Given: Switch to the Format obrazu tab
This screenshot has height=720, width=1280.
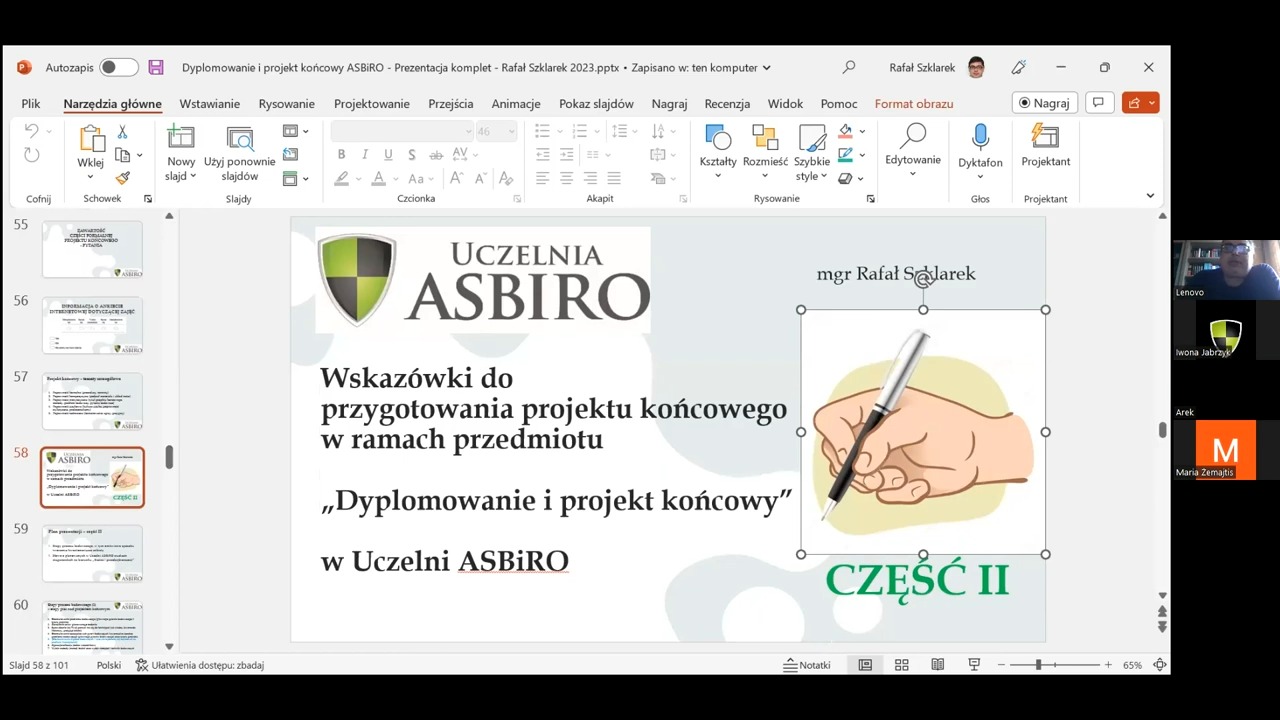Looking at the screenshot, I should coord(913,103).
